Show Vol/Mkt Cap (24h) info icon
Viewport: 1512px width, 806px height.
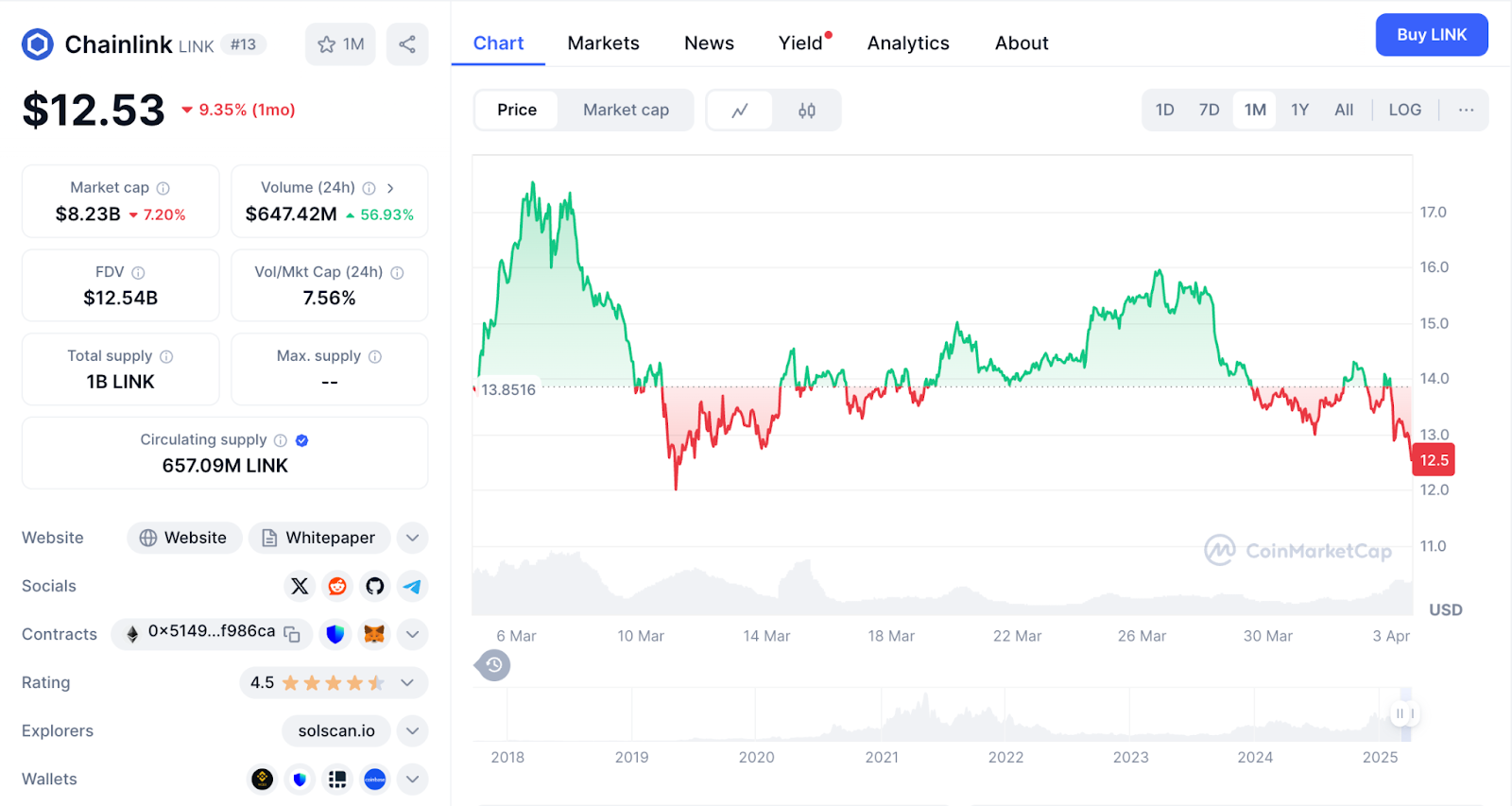click(x=397, y=272)
